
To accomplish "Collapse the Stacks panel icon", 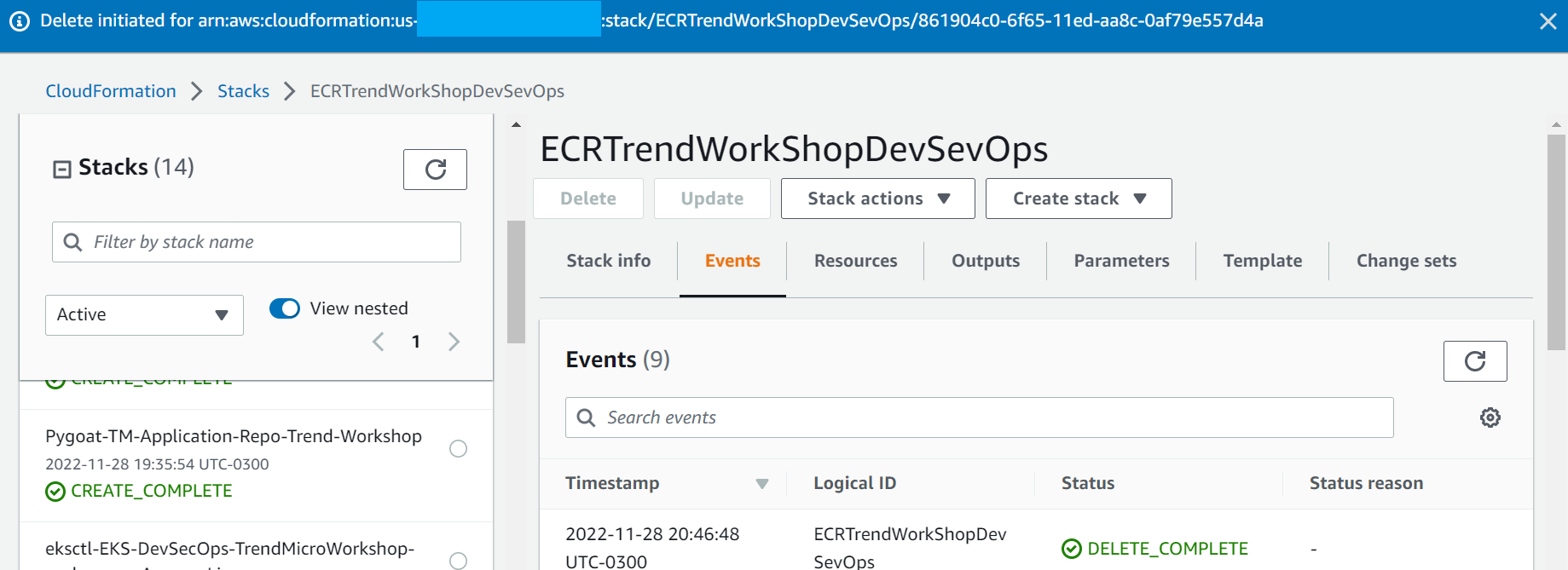I will [x=62, y=170].
